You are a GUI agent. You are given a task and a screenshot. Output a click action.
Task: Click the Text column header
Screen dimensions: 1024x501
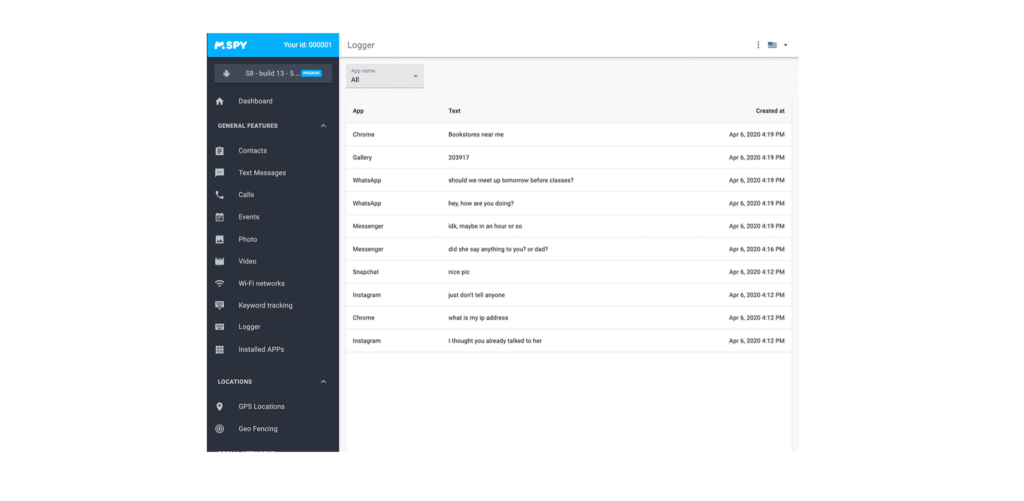pos(455,111)
